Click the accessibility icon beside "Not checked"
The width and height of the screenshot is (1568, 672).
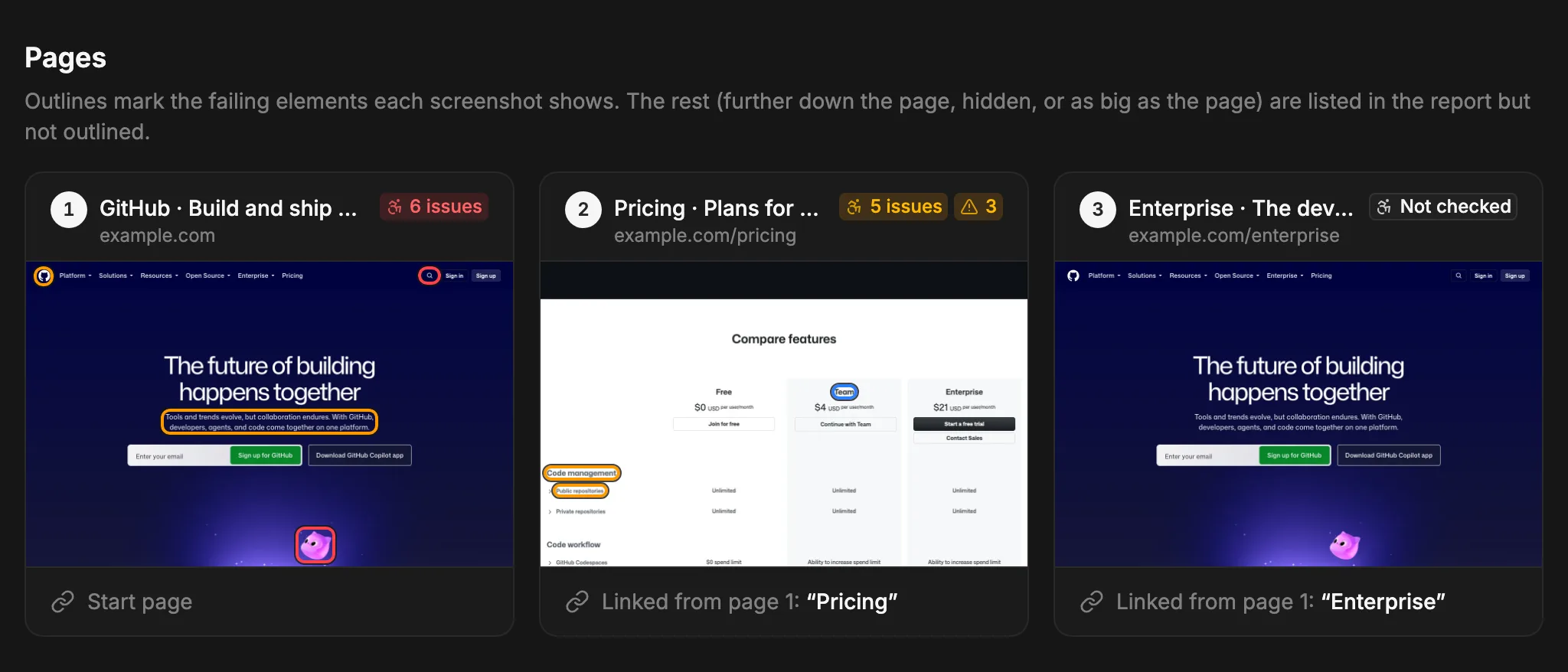(x=1384, y=207)
